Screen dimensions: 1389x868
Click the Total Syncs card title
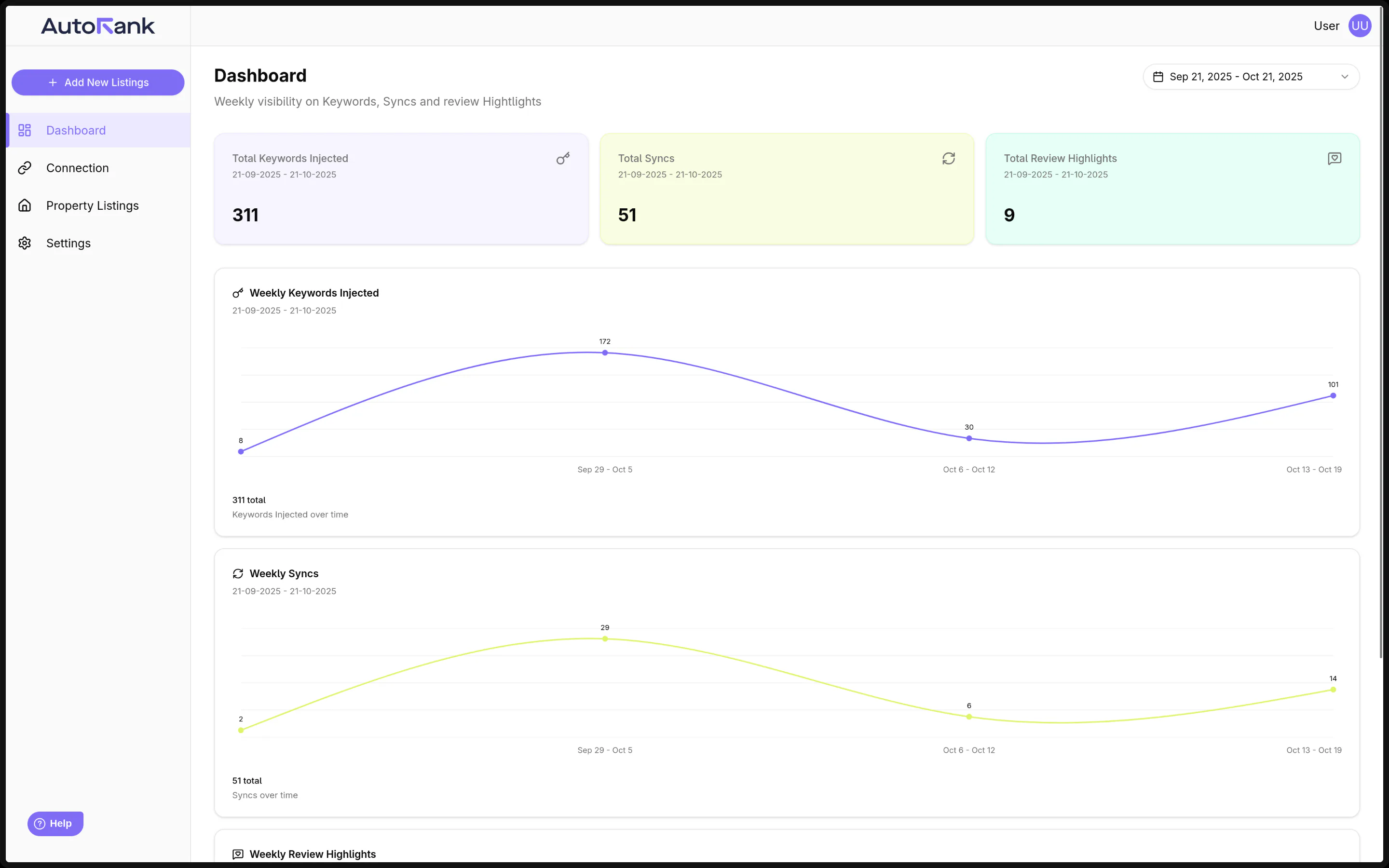(x=646, y=159)
